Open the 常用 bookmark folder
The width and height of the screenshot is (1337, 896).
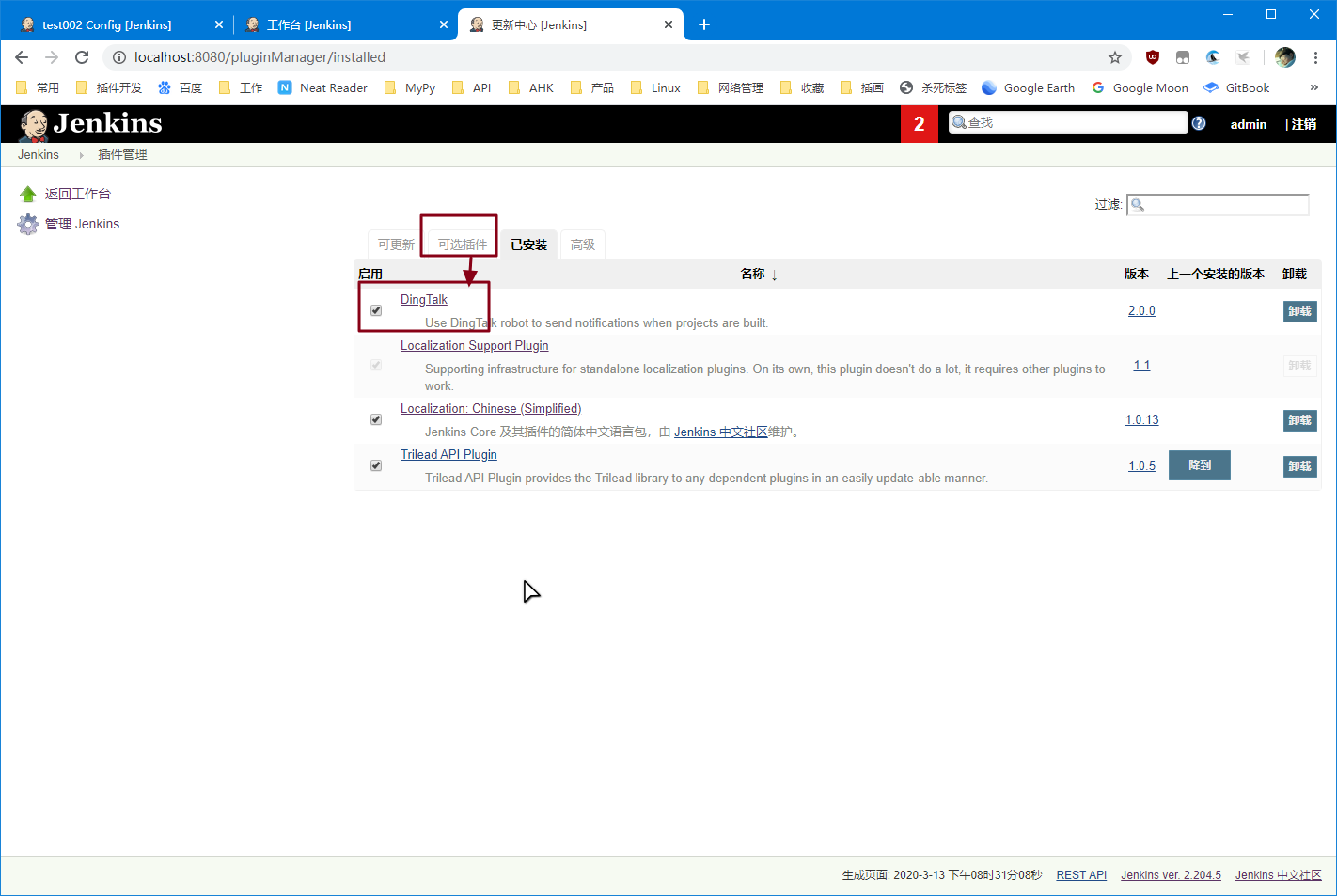[x=38, y=87]
